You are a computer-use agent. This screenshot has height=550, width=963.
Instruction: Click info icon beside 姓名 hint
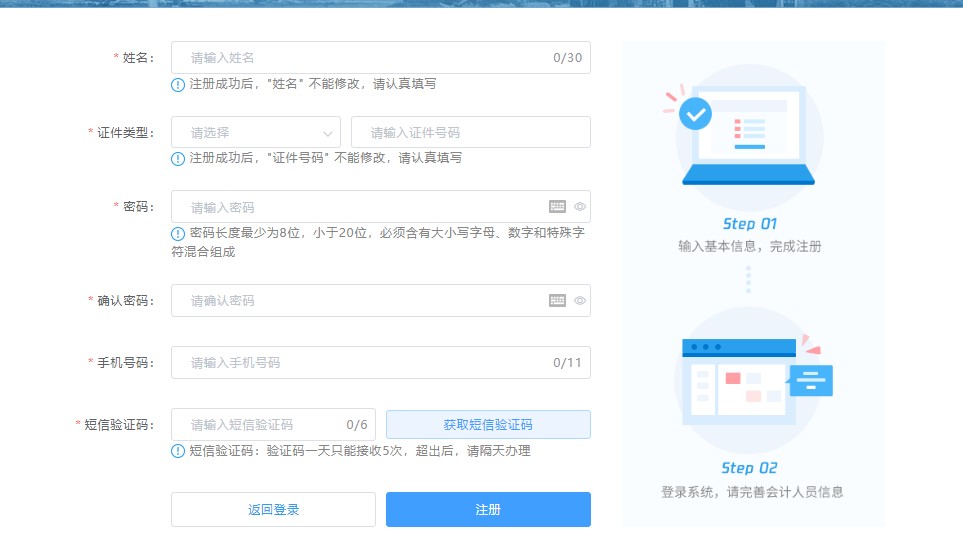point(177,85)
